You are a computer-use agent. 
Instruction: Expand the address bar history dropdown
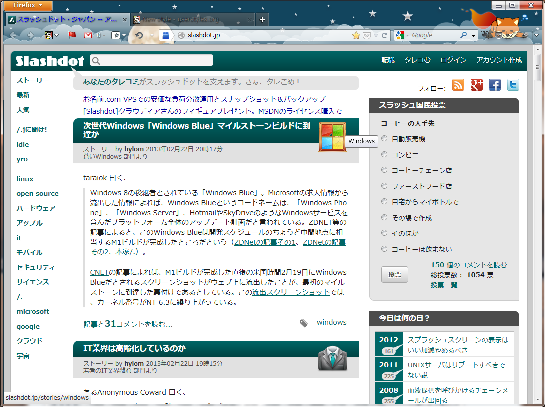click(376, 35)
